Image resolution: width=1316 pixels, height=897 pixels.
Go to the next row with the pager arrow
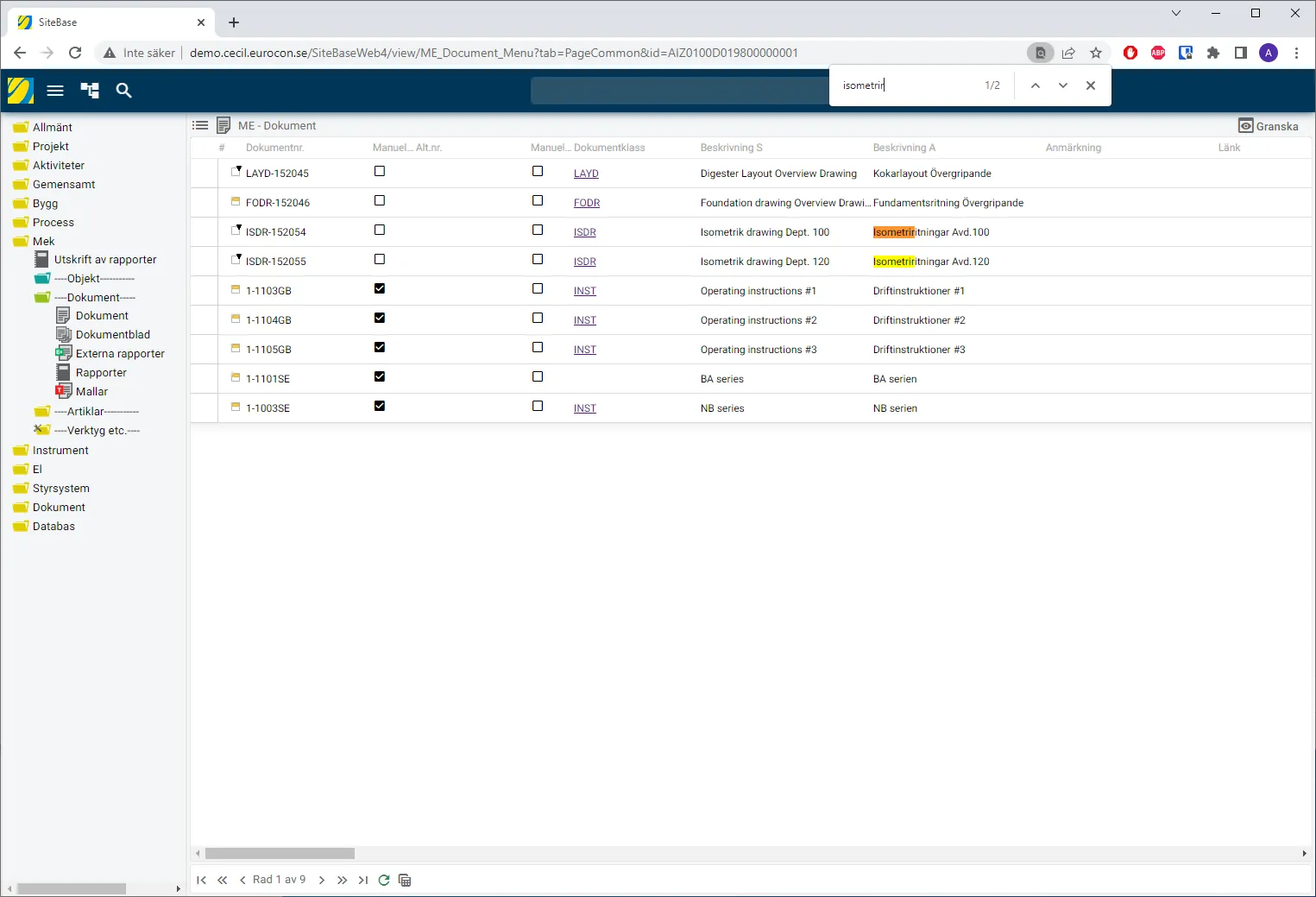[322, 880]
